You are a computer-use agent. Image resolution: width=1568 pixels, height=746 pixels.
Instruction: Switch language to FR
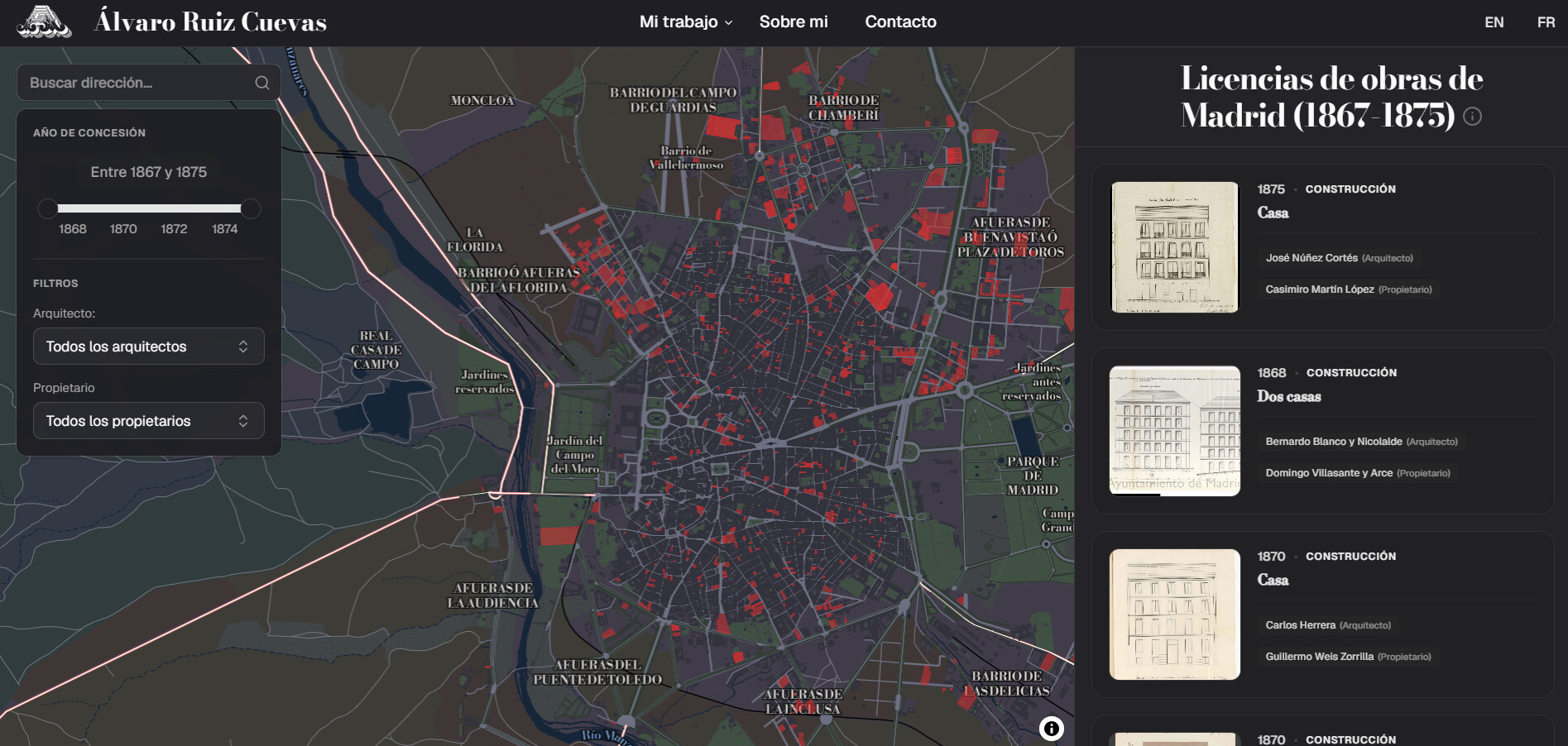tap(1546, 22)
